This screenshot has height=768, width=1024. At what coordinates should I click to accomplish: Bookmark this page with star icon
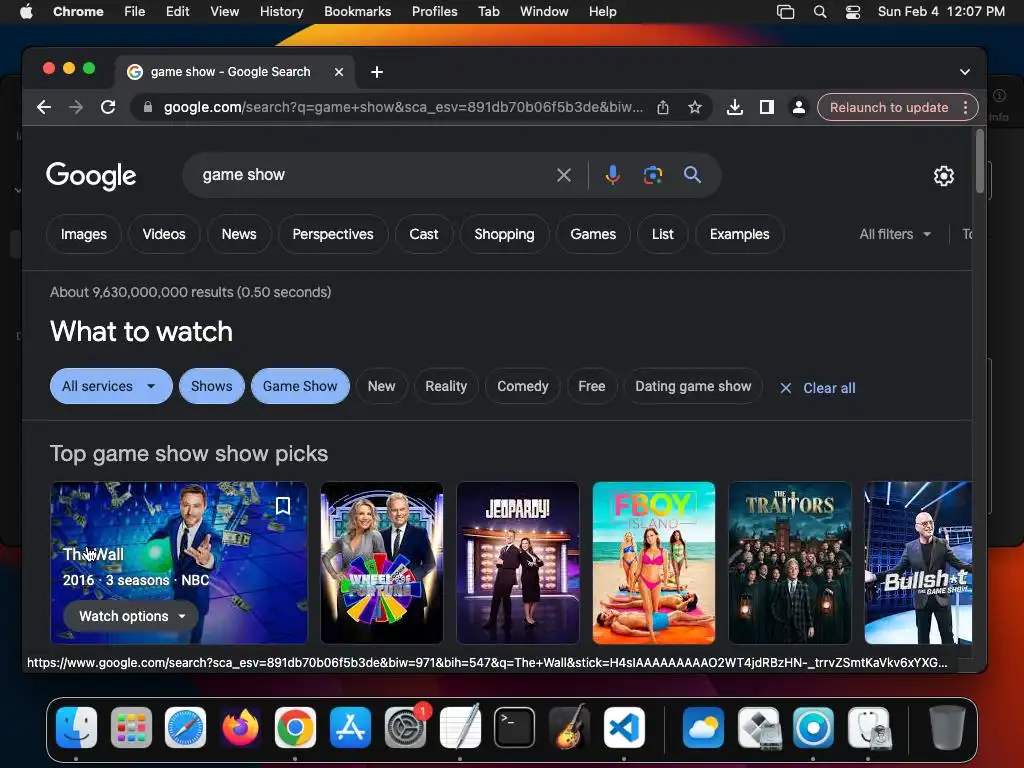tap(695, 107)
